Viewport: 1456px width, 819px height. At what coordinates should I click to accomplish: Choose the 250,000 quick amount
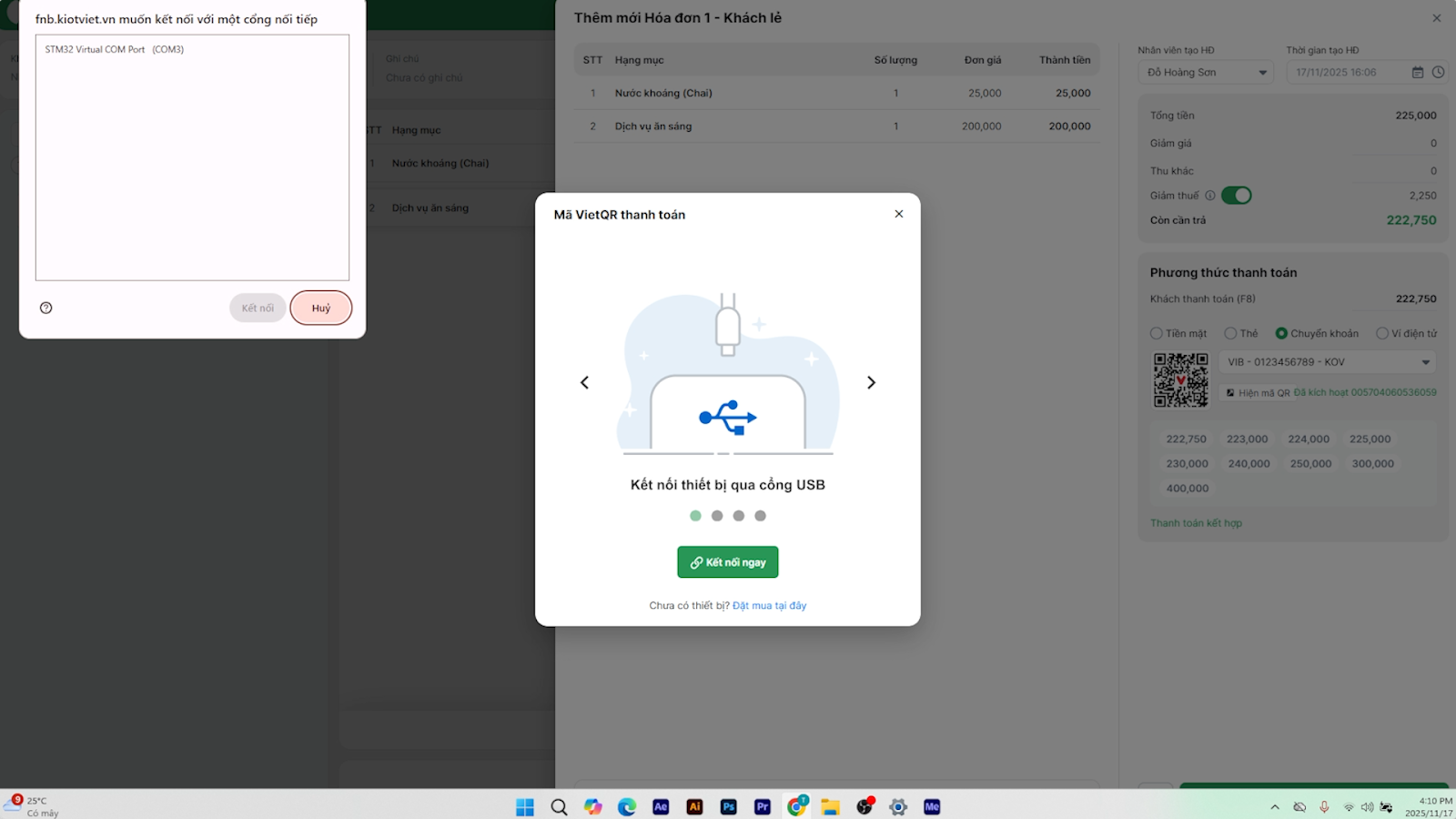pyautogui.click(x=1311, y=463)
